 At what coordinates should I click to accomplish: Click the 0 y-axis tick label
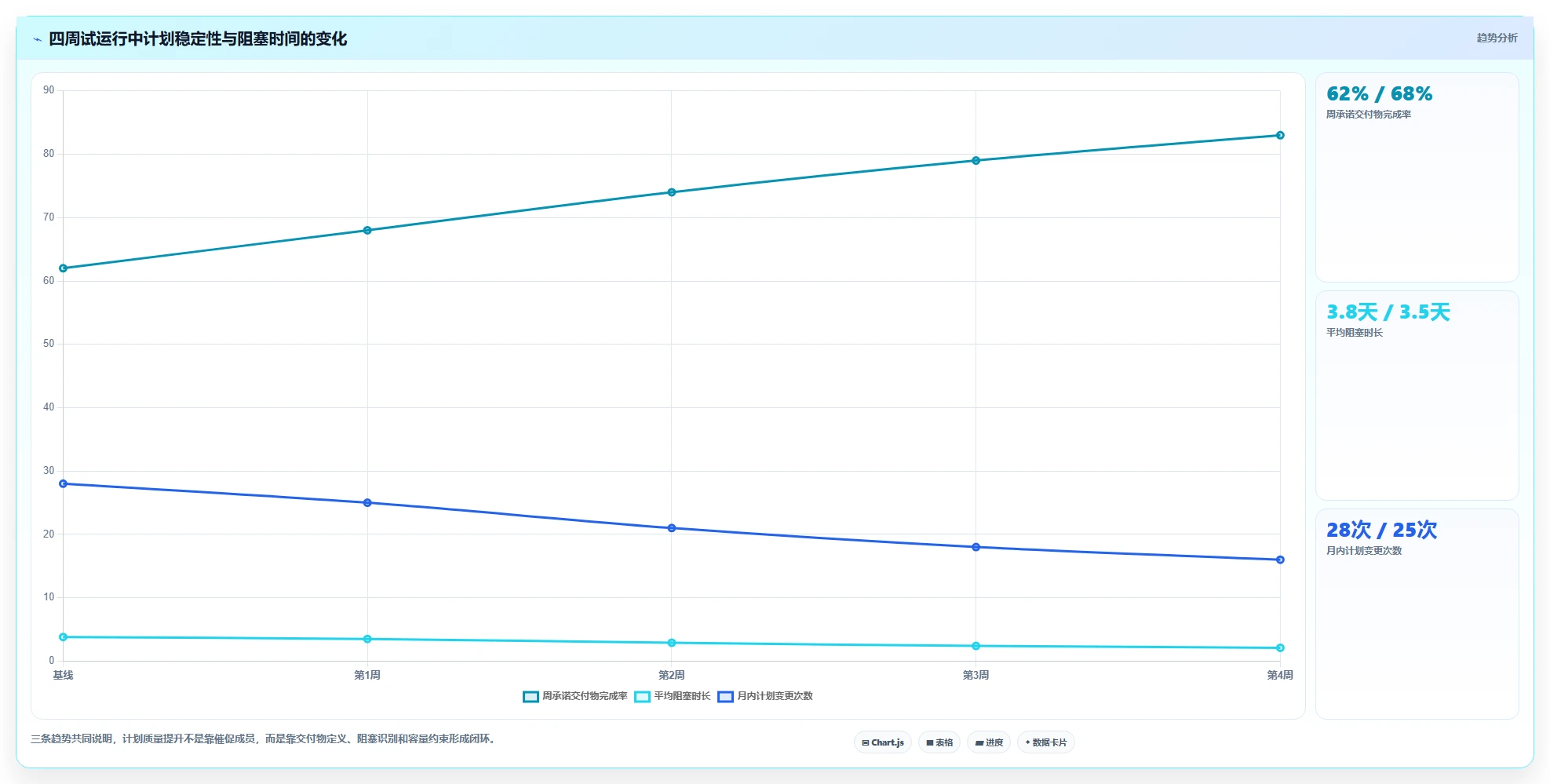tap(52, 661)
